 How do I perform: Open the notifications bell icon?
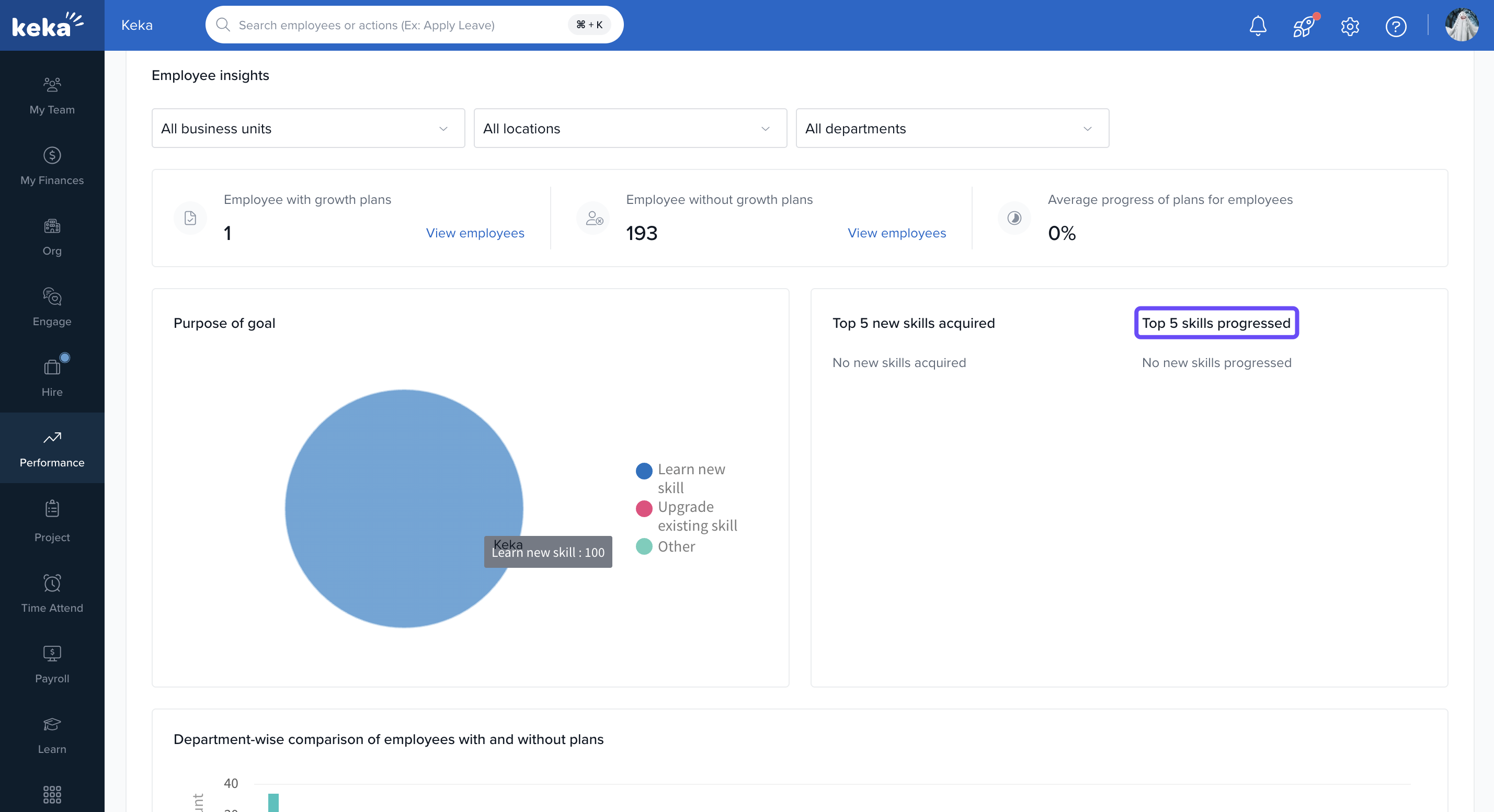(1257, 26)
